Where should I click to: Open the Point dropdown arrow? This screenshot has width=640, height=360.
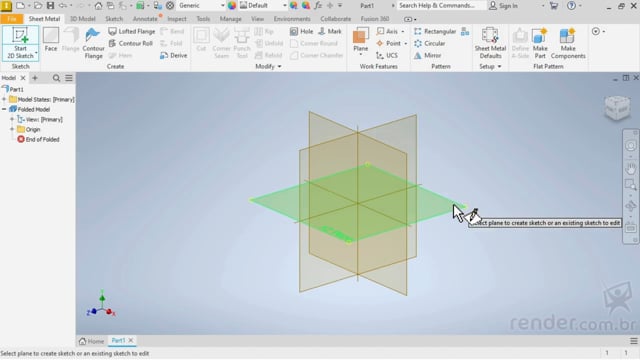[x=405, y=43]
